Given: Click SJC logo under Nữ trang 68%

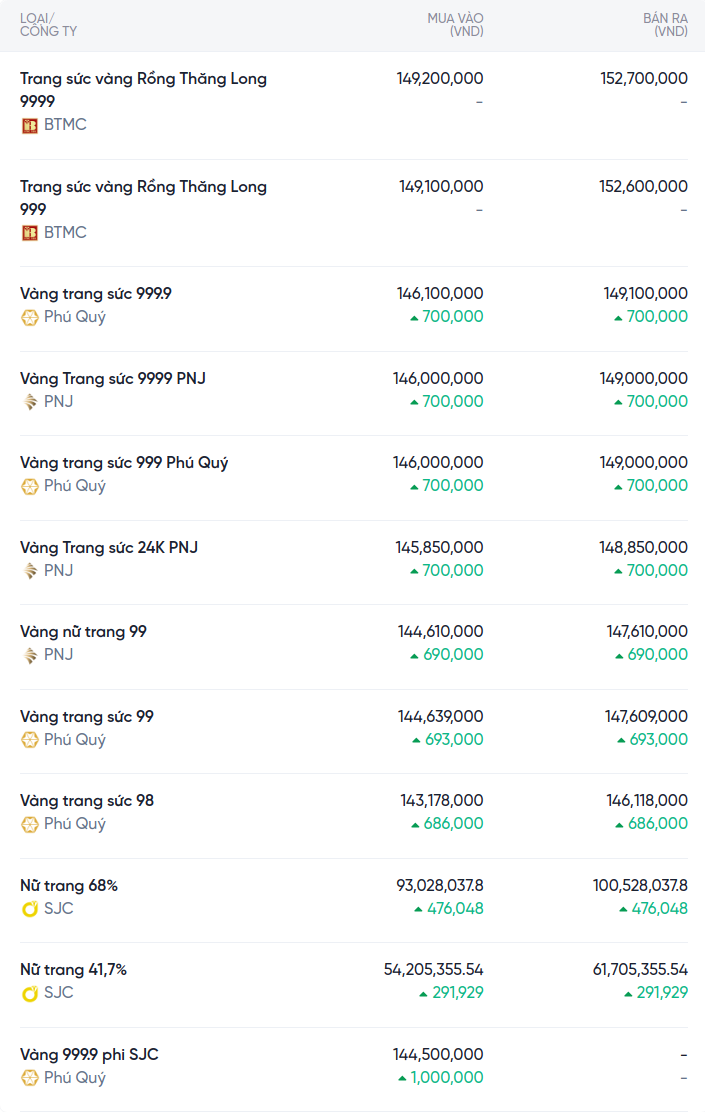Looking at the screenshot, I should pyautogui.click(x=29, y=909).
